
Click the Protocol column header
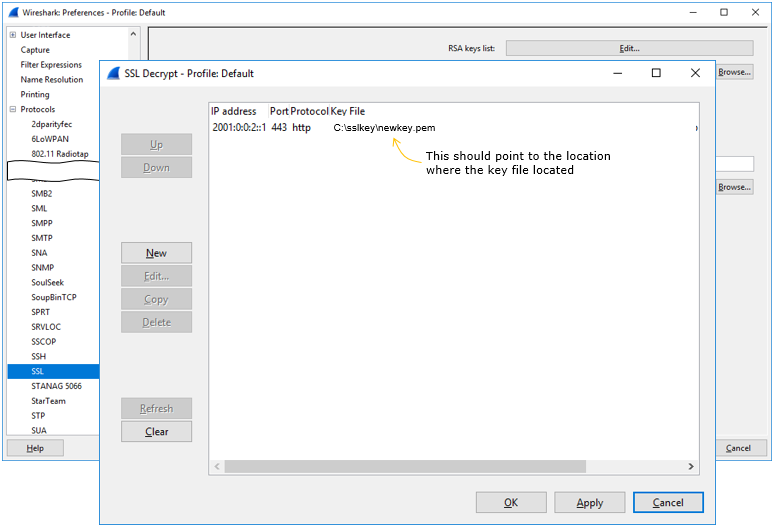point(309,111)
